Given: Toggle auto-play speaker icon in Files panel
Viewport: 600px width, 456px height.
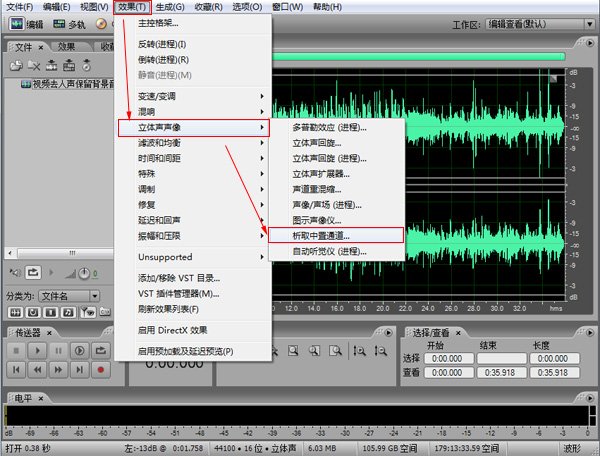Looking at the screenshot, I should pyautogui.click(x=15, y=273).
